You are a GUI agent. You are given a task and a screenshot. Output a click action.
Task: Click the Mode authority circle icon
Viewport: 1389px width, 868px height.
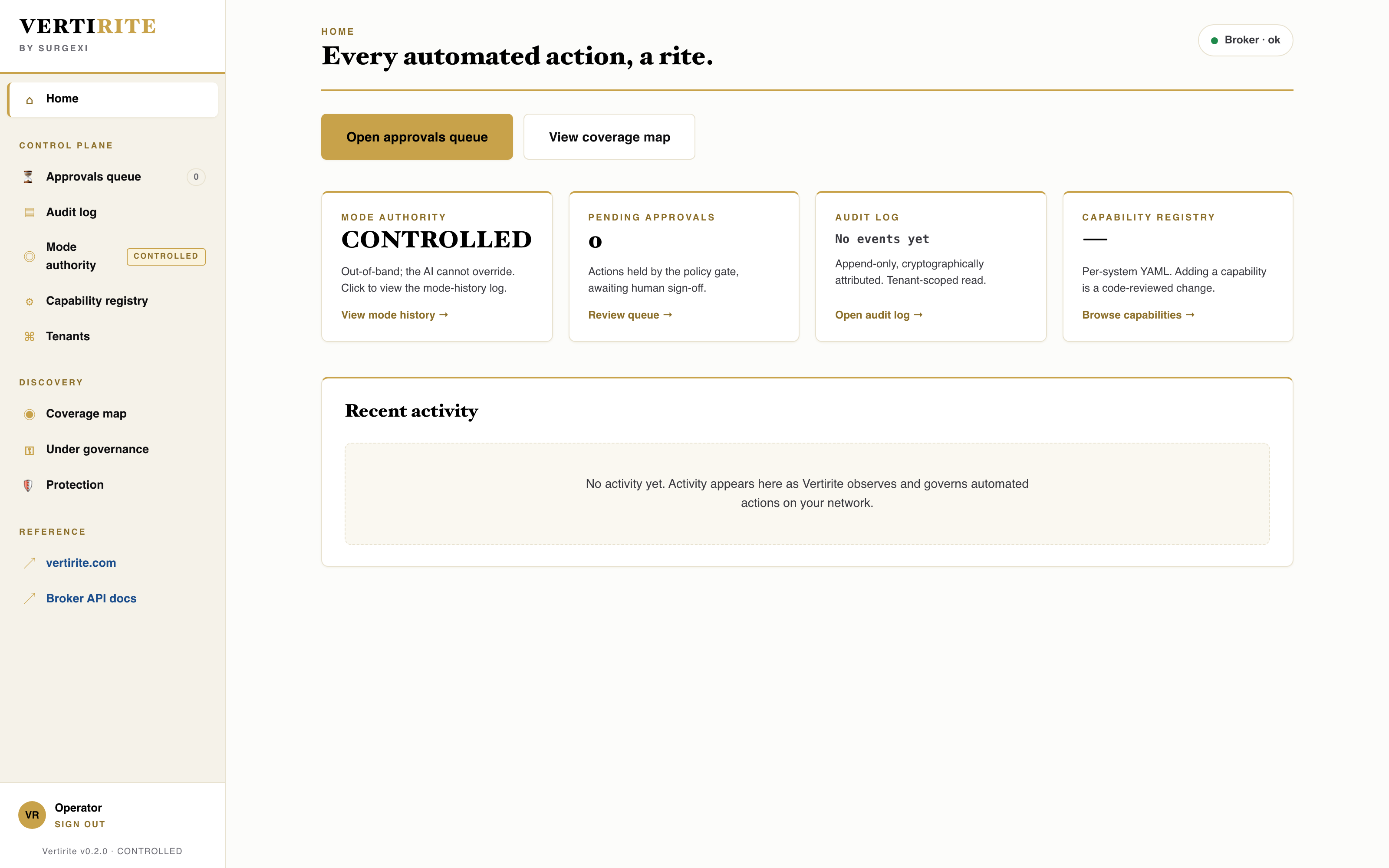(29, 256)
